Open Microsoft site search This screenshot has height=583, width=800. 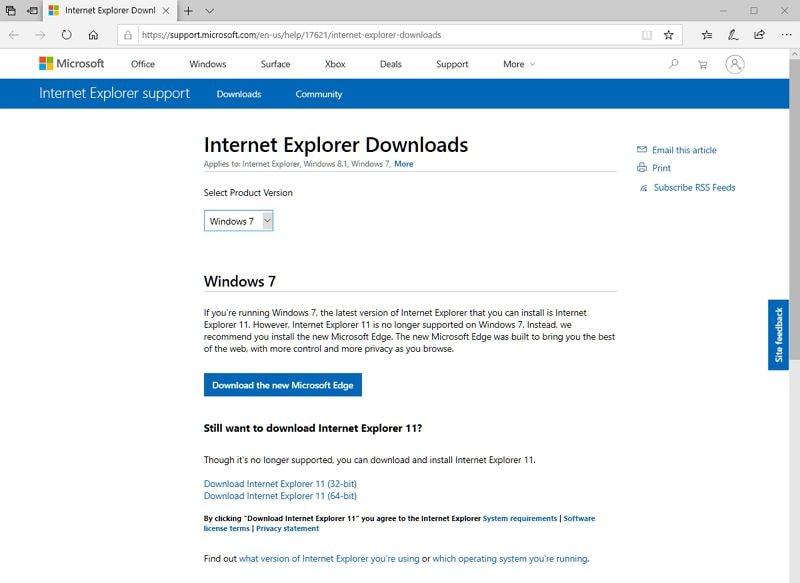click(x=673, y=64)
